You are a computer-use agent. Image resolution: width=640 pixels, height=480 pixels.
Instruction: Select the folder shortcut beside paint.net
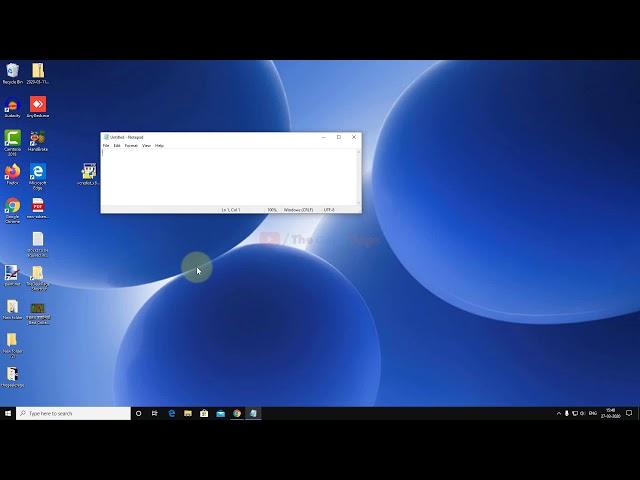point(38,278)
